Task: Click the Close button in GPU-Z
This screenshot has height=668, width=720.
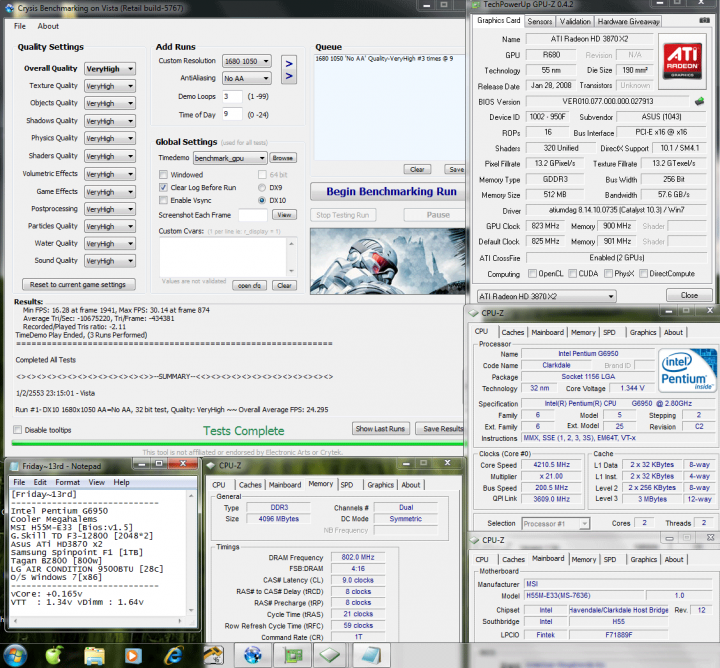Action: (x=689, y=296)
